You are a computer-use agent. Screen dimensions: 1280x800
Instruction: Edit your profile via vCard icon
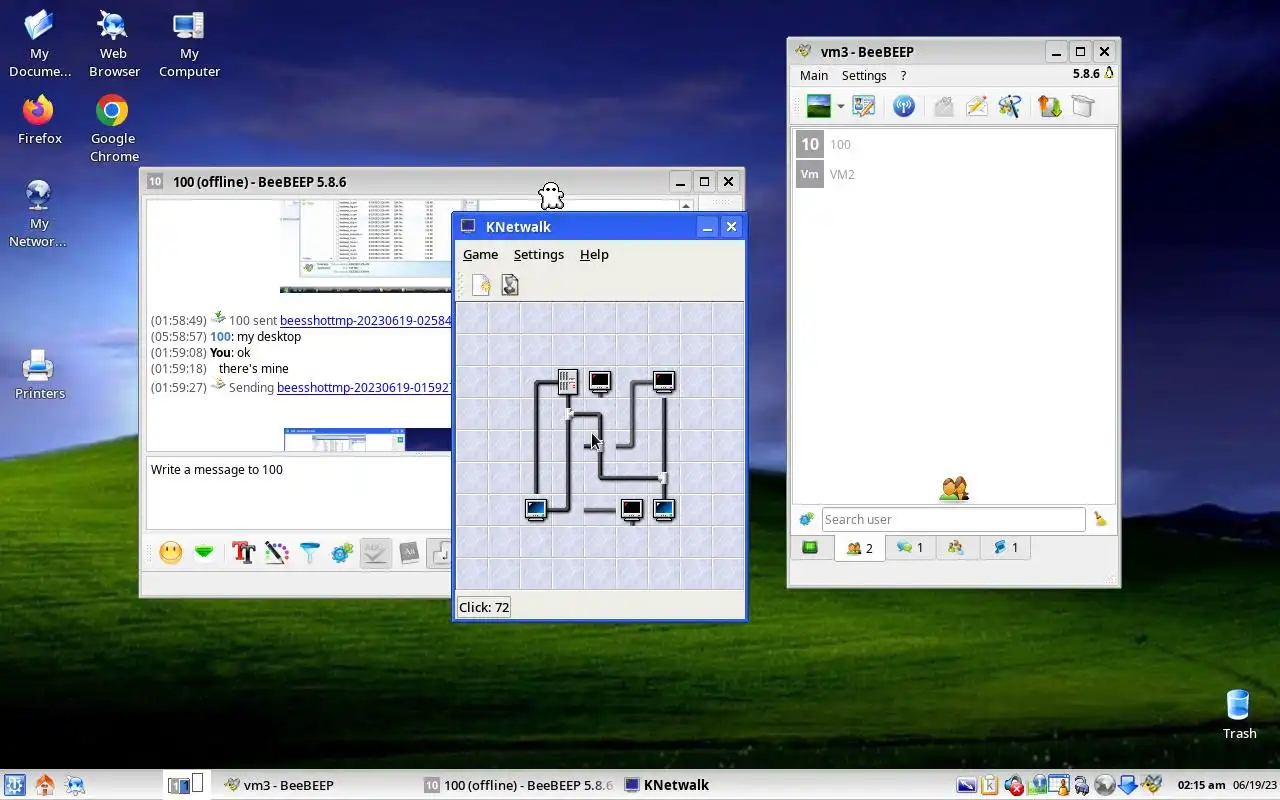click(864, 106)
